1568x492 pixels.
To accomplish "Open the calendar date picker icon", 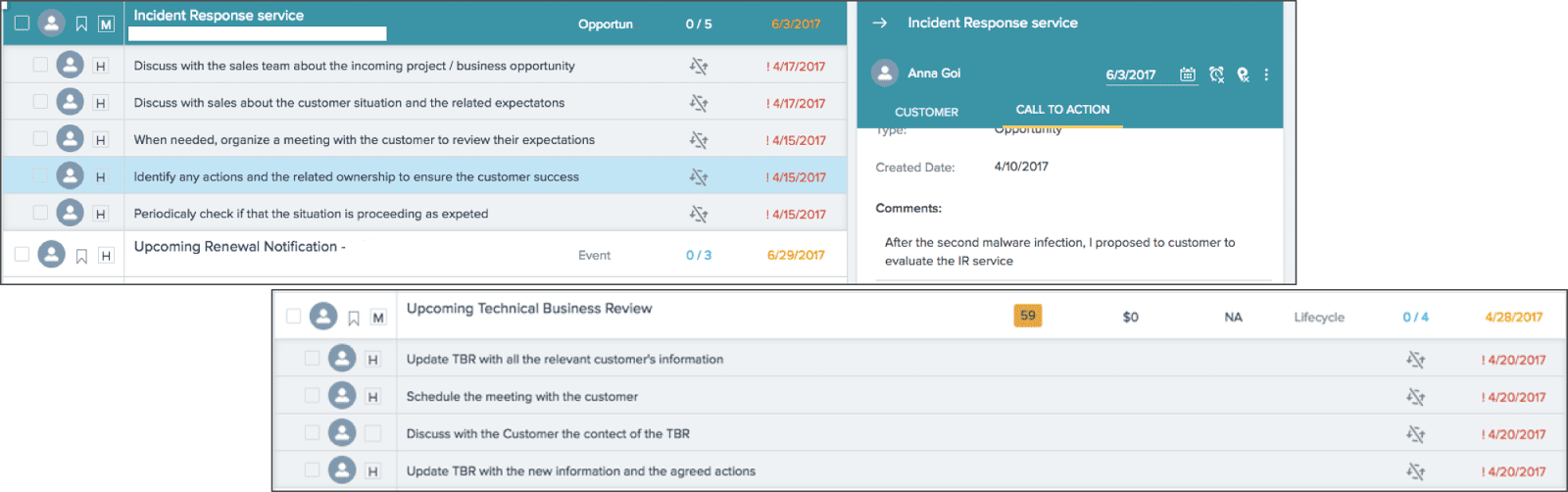I will 1187,74.
